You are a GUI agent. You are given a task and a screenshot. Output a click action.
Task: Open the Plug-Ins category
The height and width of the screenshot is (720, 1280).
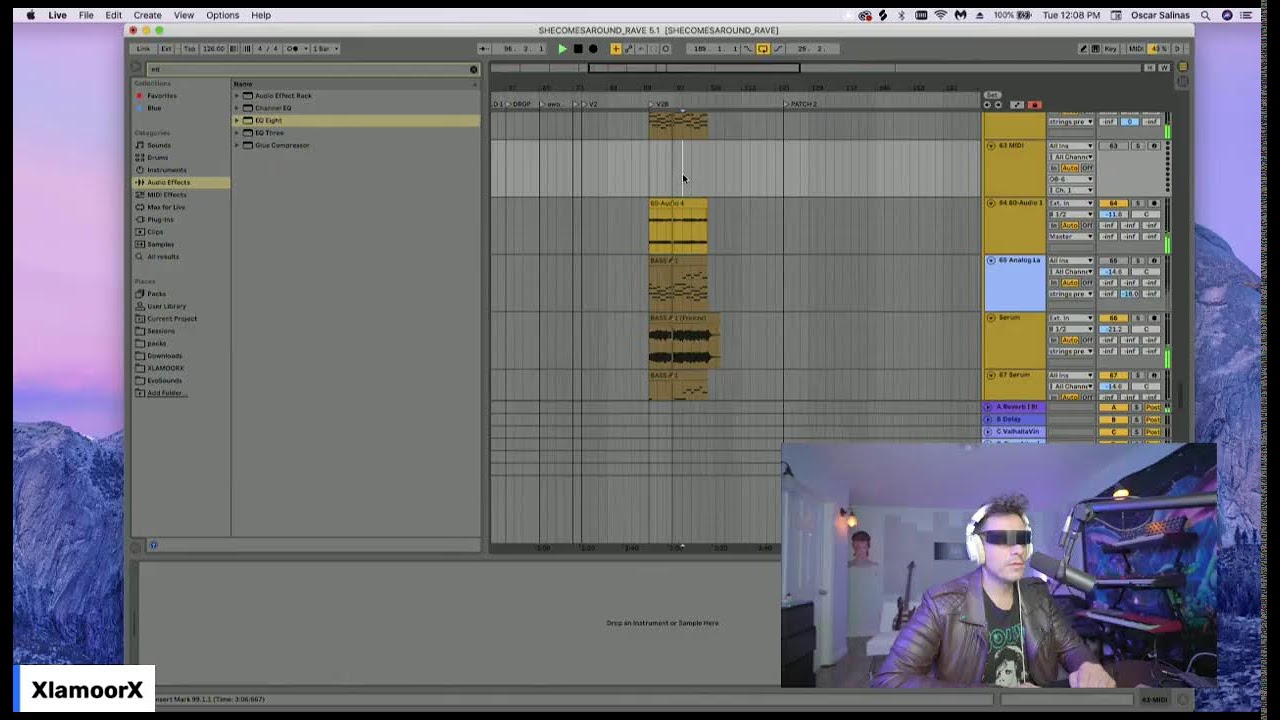click(160, 219)
